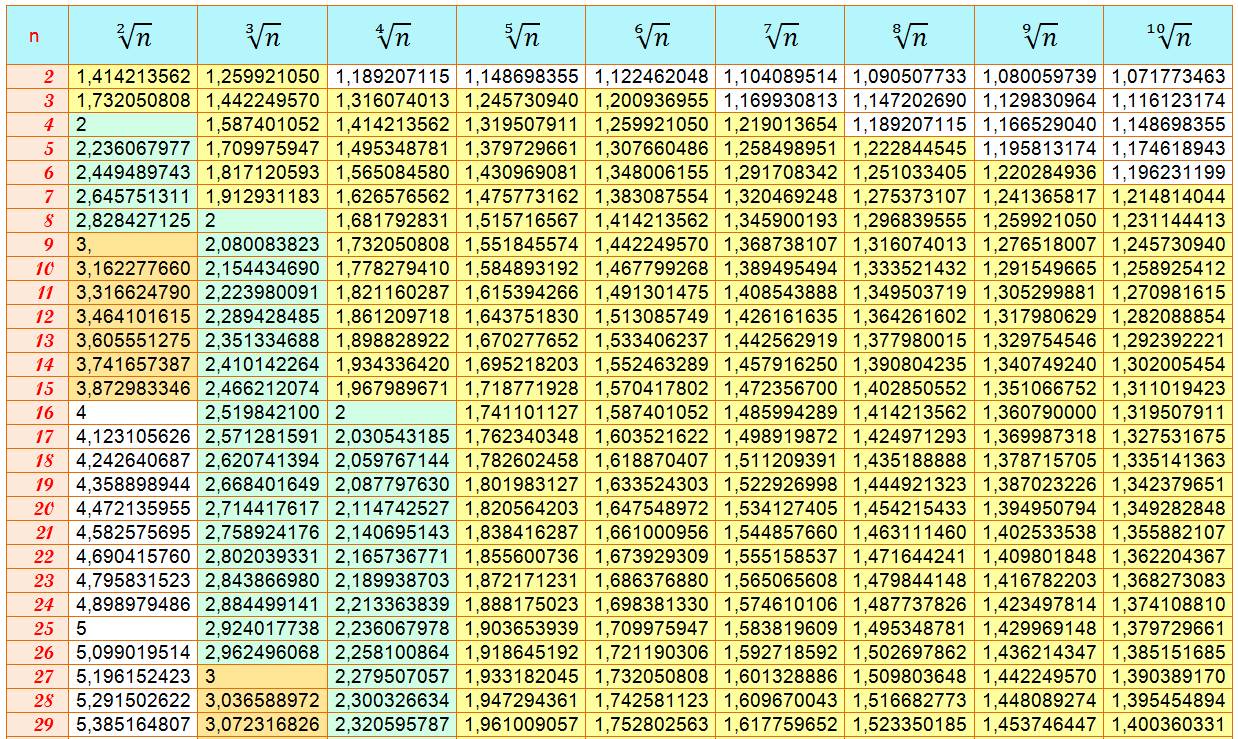Select the green cell "2" in row 8

coord(262,220)
